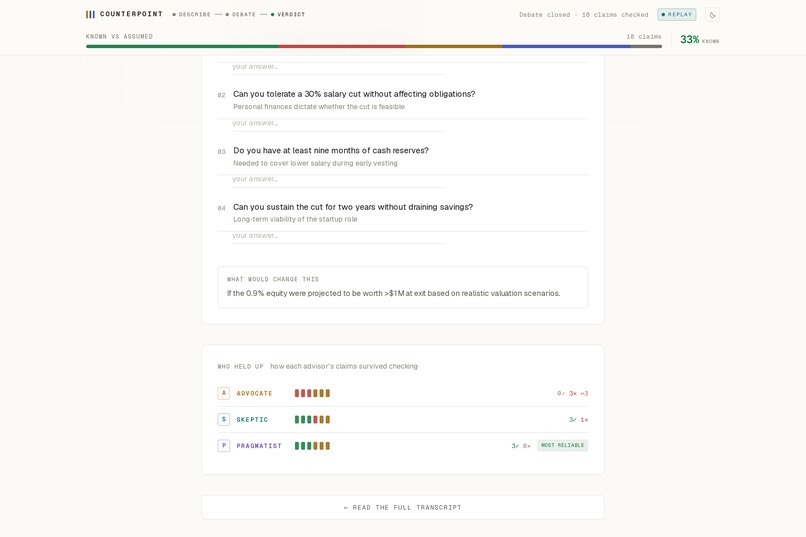Click the olive segment of claims bar
Viewport: 806px width, 537px height.
pyautogui.click(x=454, y=46)
